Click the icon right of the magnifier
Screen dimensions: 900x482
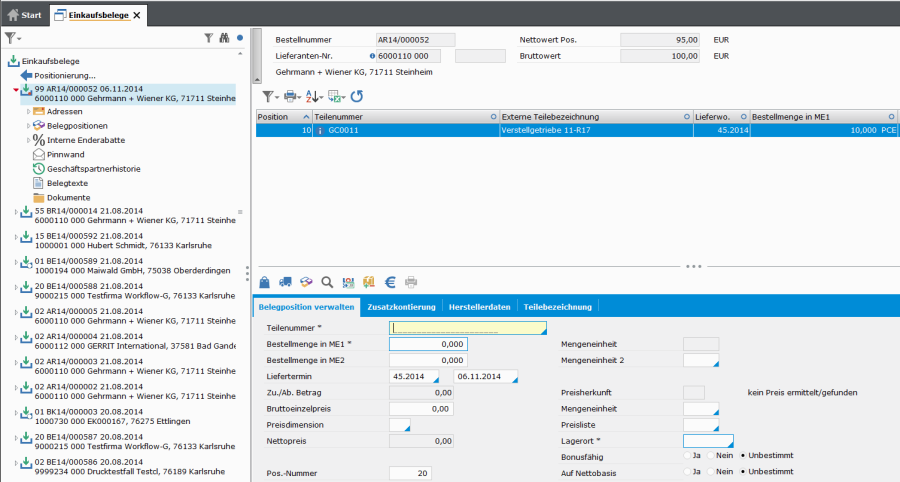point(348,282)
